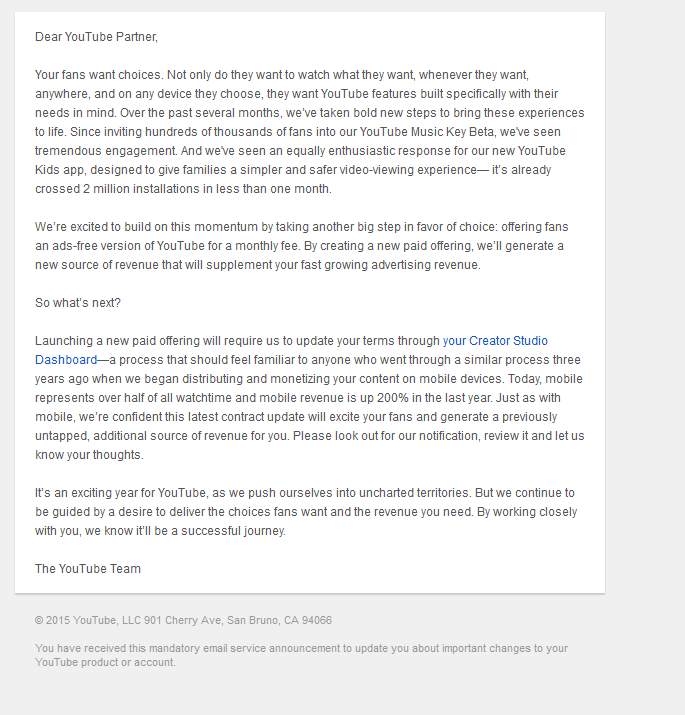Click the mandatory email service announcement notice
Screen dimensions: 685x715
click(301, 655)
